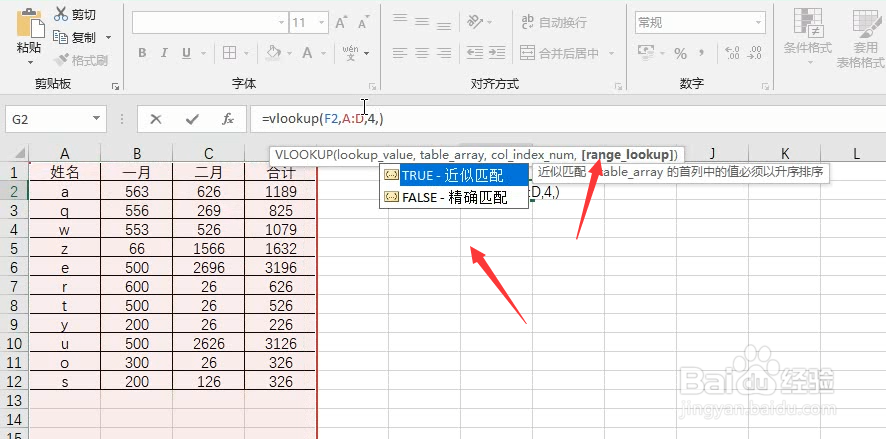Center text horizontally
The width and height of the screenshot is (886, 439).
click(422, 53)
